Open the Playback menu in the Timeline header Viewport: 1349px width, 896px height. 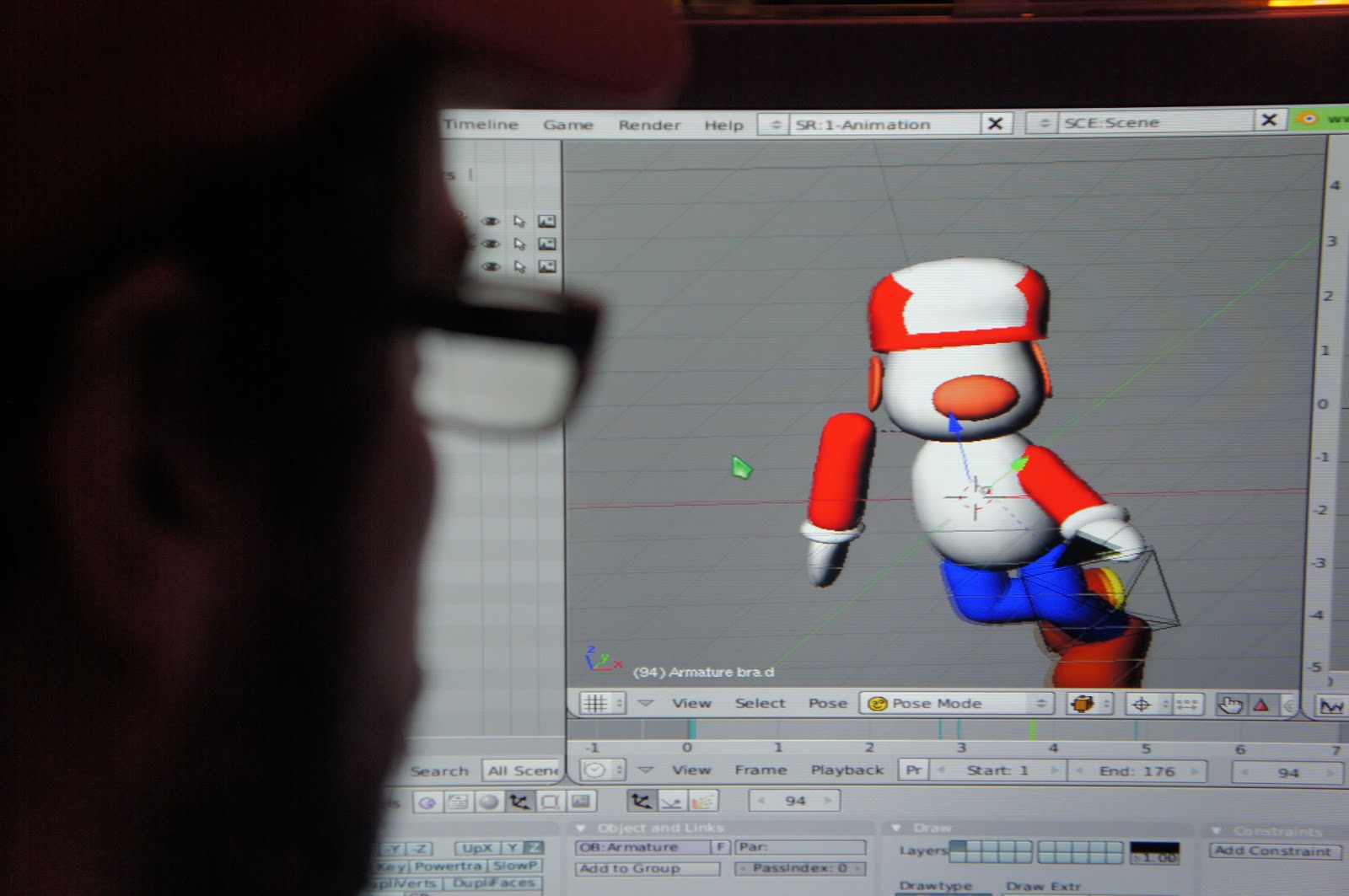click(847, 770)
